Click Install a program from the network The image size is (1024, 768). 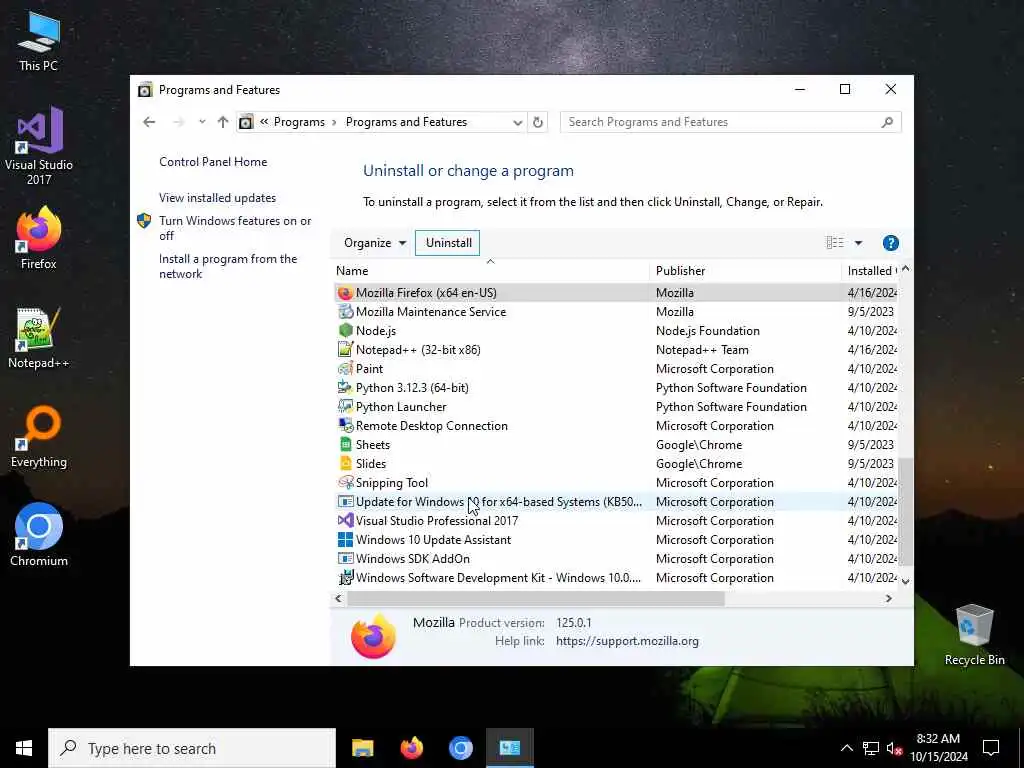point(228,266)
